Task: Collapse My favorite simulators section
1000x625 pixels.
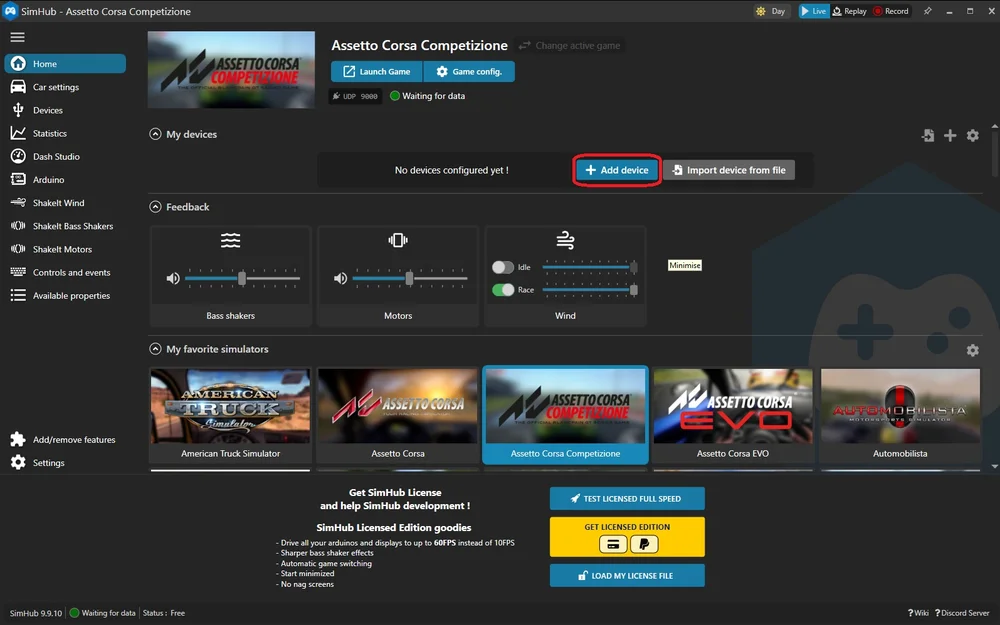Action: (x=155, y=349)
